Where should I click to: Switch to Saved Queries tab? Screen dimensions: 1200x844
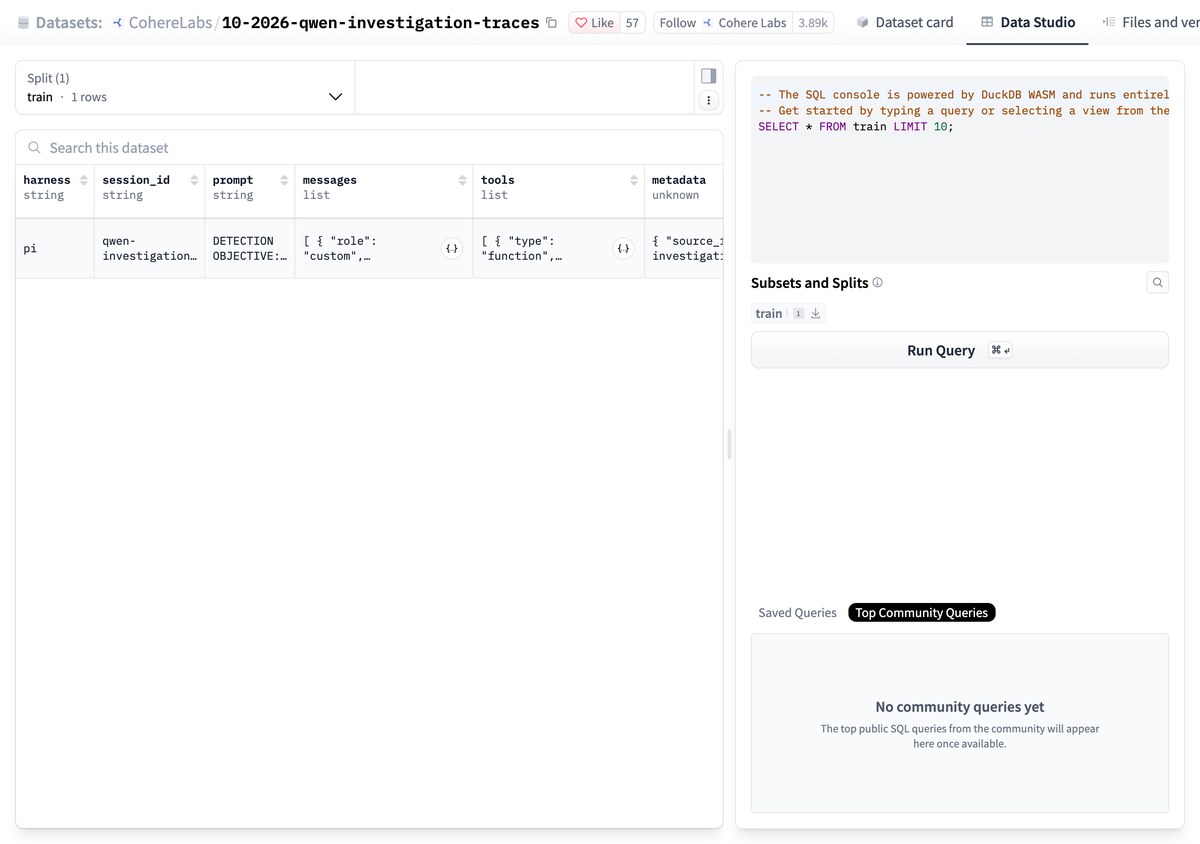[797, 613]
